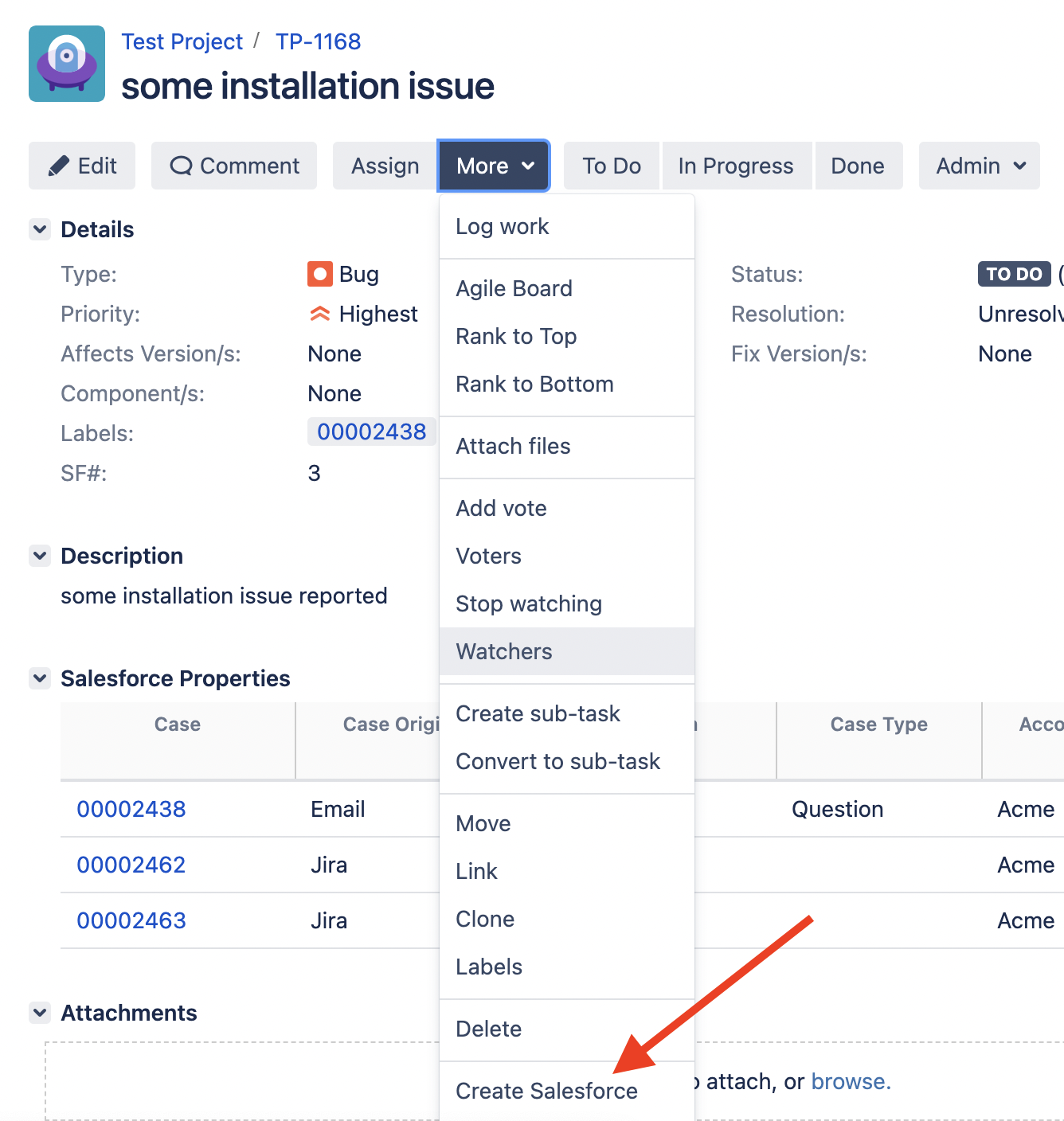Select Log work from the menu
Viewport: 1064px width, 1121px height.
(x=502, y=227)
